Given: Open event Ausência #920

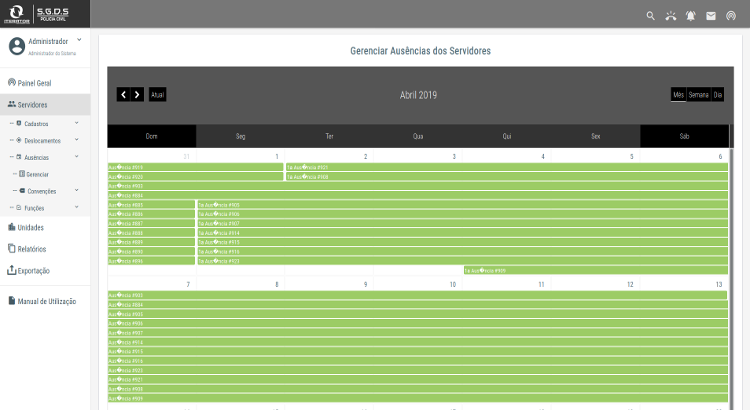Looking at the screenshot, I should [x=196, y=177].
